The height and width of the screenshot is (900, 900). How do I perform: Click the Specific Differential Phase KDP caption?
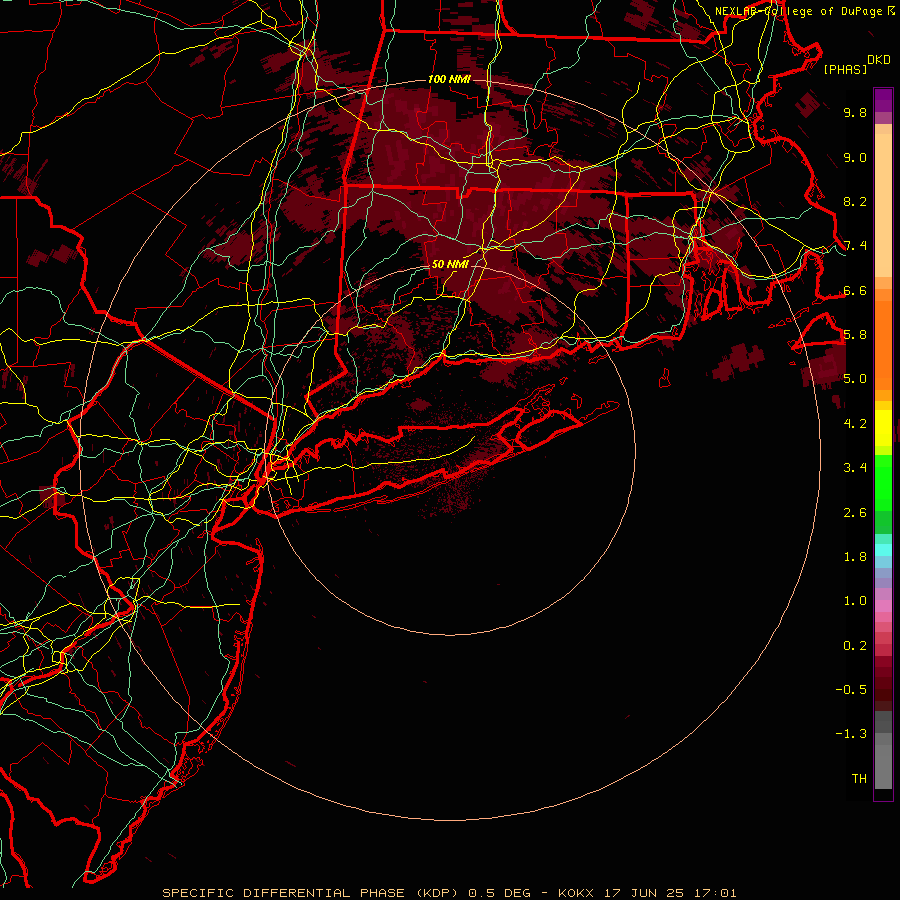449,893
